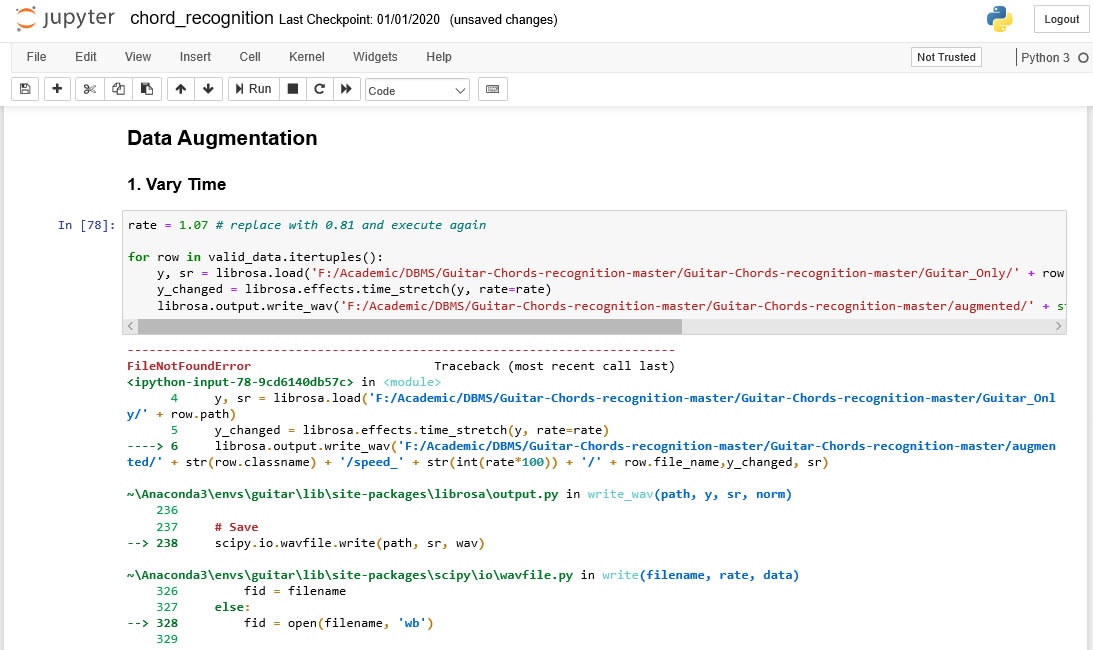Interrupt the kernel with stop icon

[293, 89]
